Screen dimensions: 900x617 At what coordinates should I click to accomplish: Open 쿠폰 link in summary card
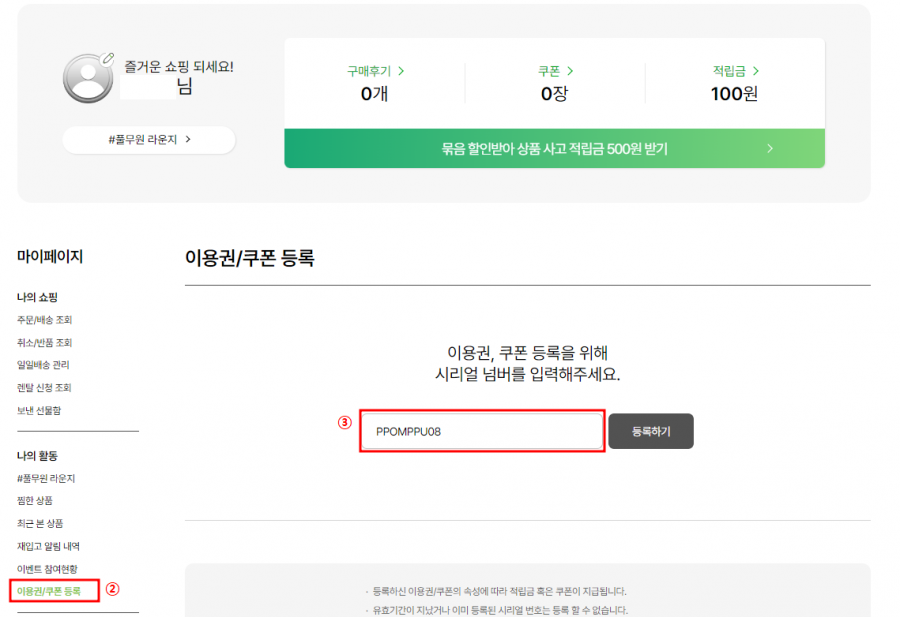(555, 71)
